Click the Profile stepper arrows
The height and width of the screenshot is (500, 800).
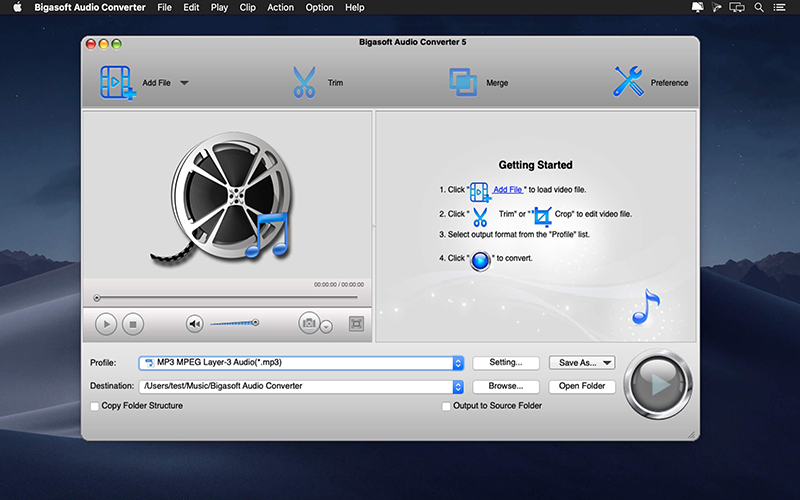tap(458, 363)
